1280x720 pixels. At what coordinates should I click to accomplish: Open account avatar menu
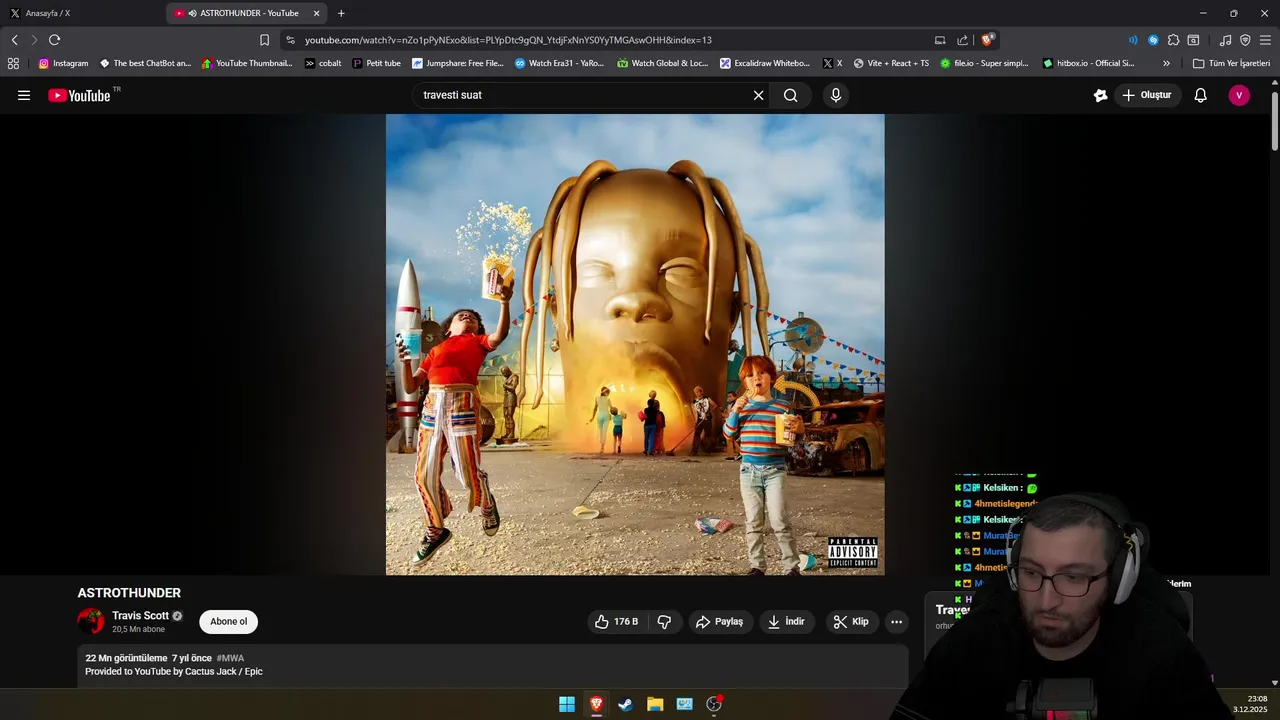(1239, 95)
